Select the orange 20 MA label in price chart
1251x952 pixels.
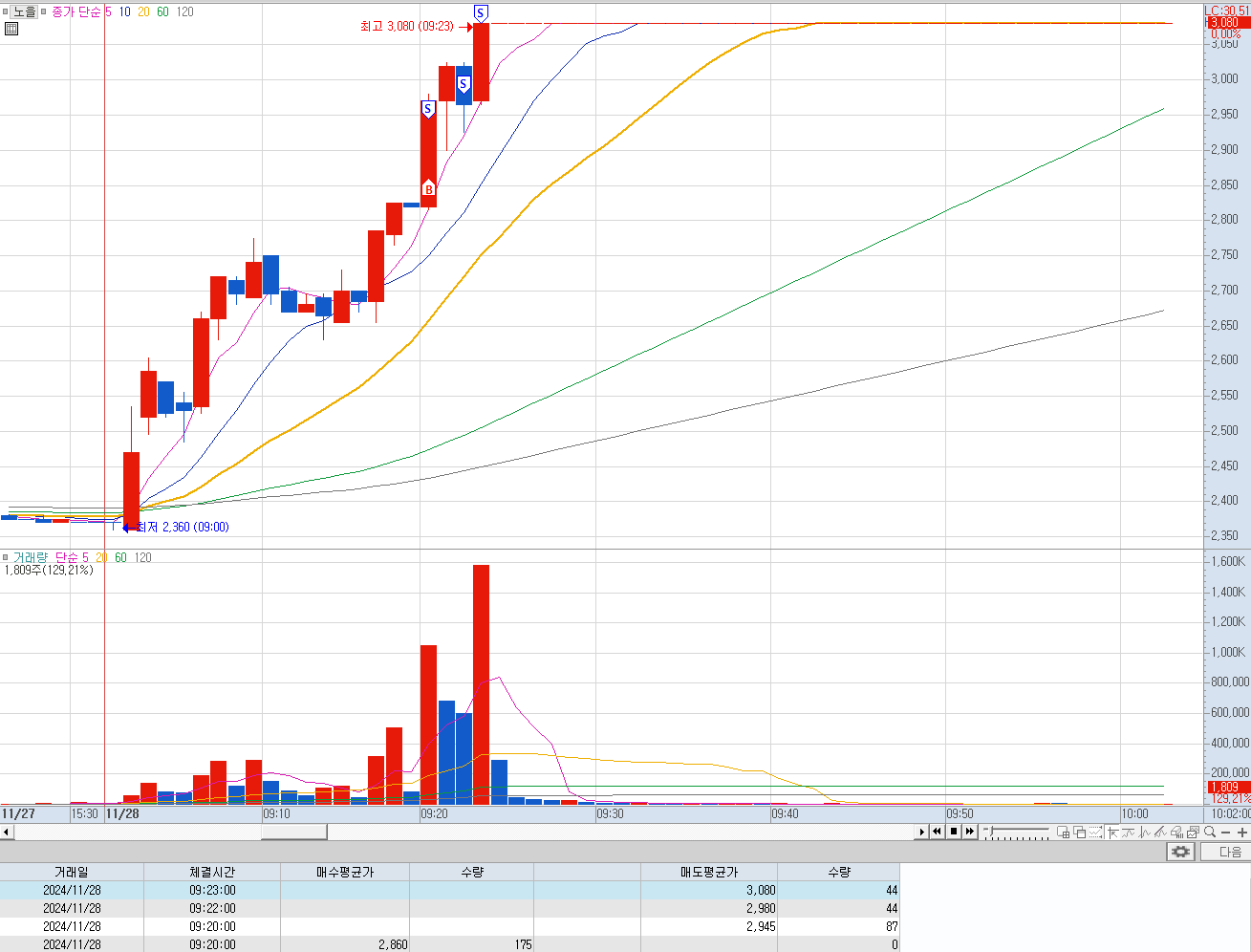click(143, 11)
